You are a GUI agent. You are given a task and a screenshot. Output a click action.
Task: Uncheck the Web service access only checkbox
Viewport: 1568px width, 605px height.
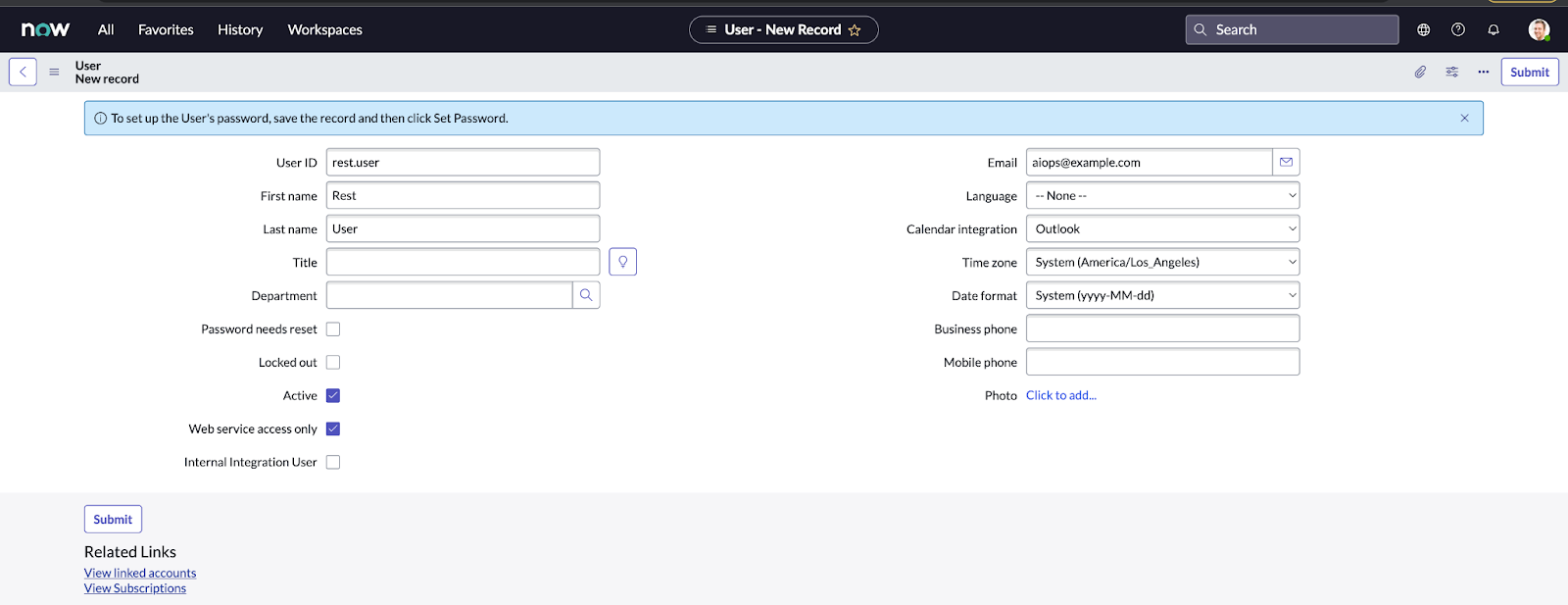pyautogui.click(x=333, y=429)
